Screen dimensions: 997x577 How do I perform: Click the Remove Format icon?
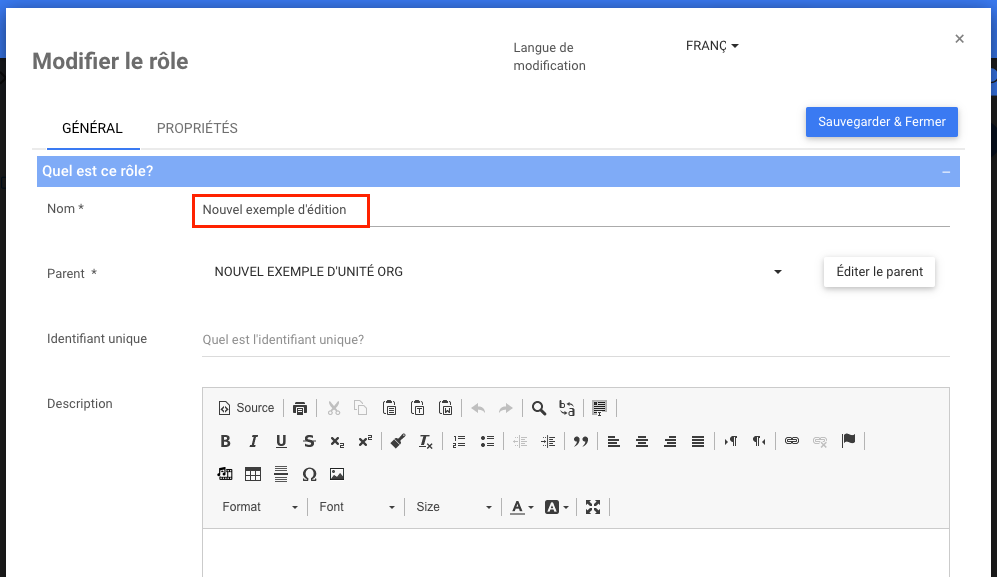(425, 441)
